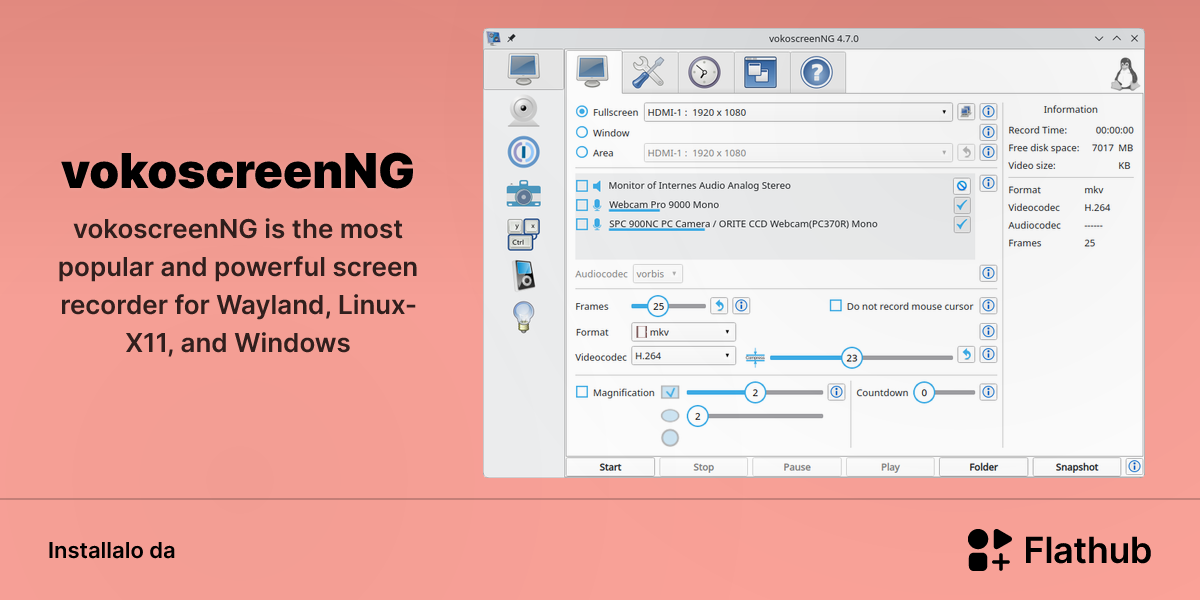The image size is (1200, 600).
Task: Open the light bulb sidebar section
Action: (524, 316)
